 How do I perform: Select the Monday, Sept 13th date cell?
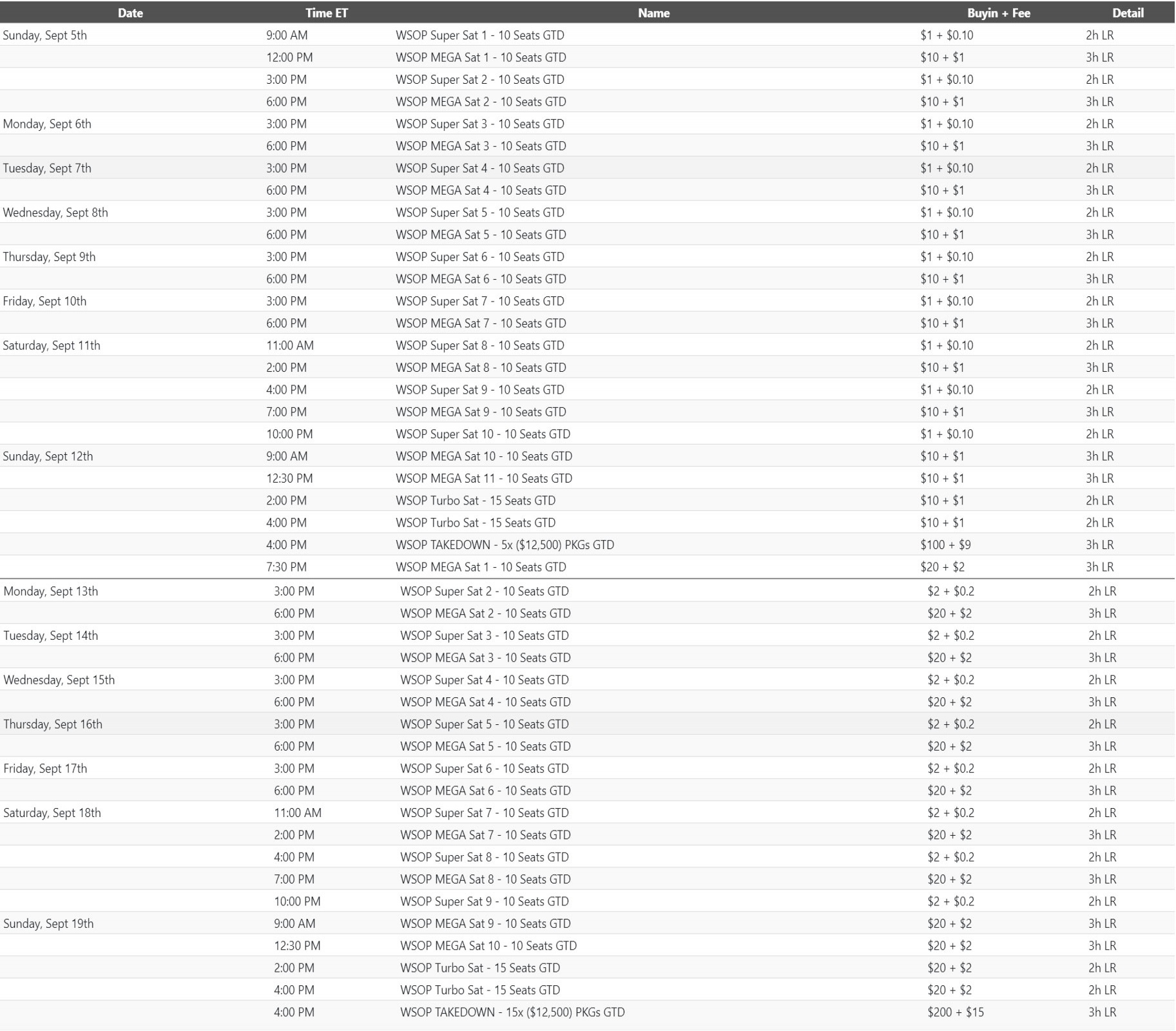(51, 591)
